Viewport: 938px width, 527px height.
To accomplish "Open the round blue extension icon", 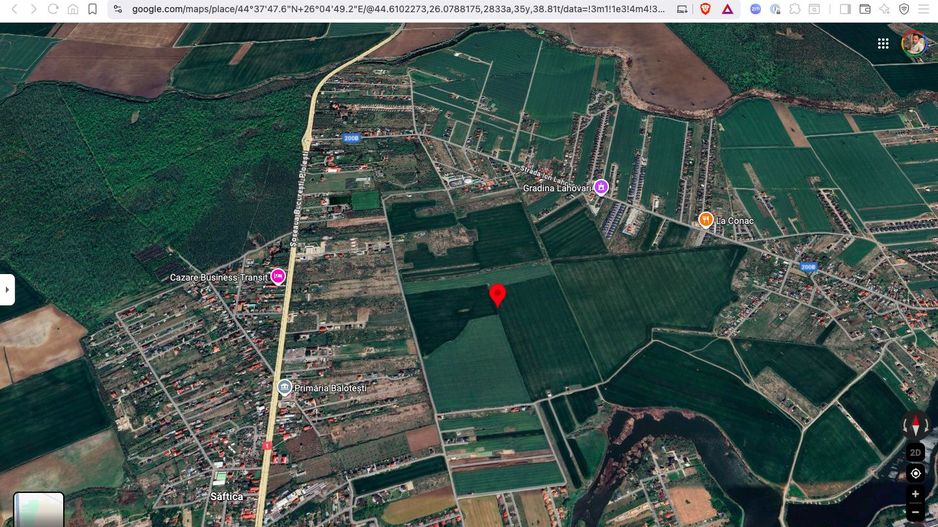I will pos(756,9).
